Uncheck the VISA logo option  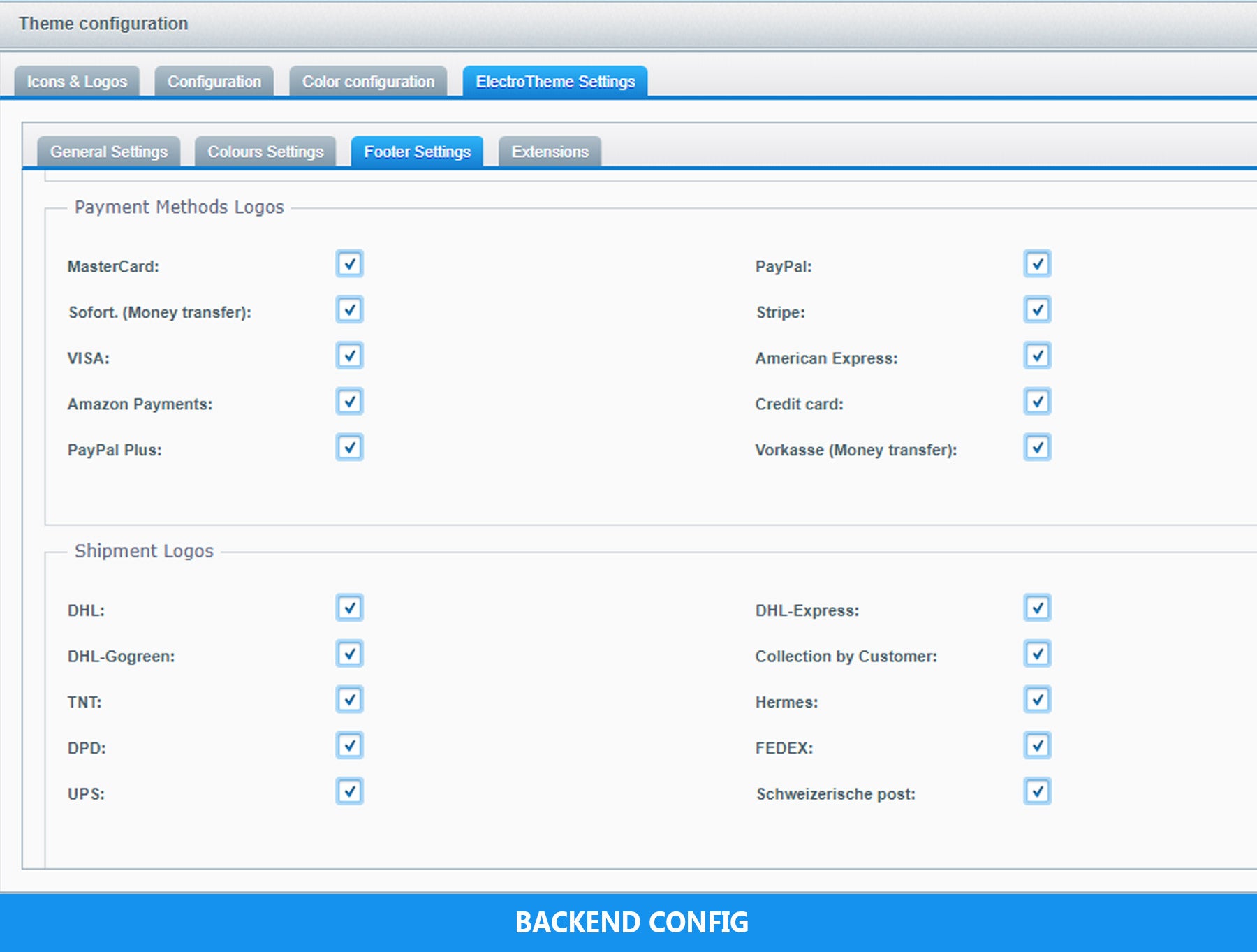coord(349,356)
